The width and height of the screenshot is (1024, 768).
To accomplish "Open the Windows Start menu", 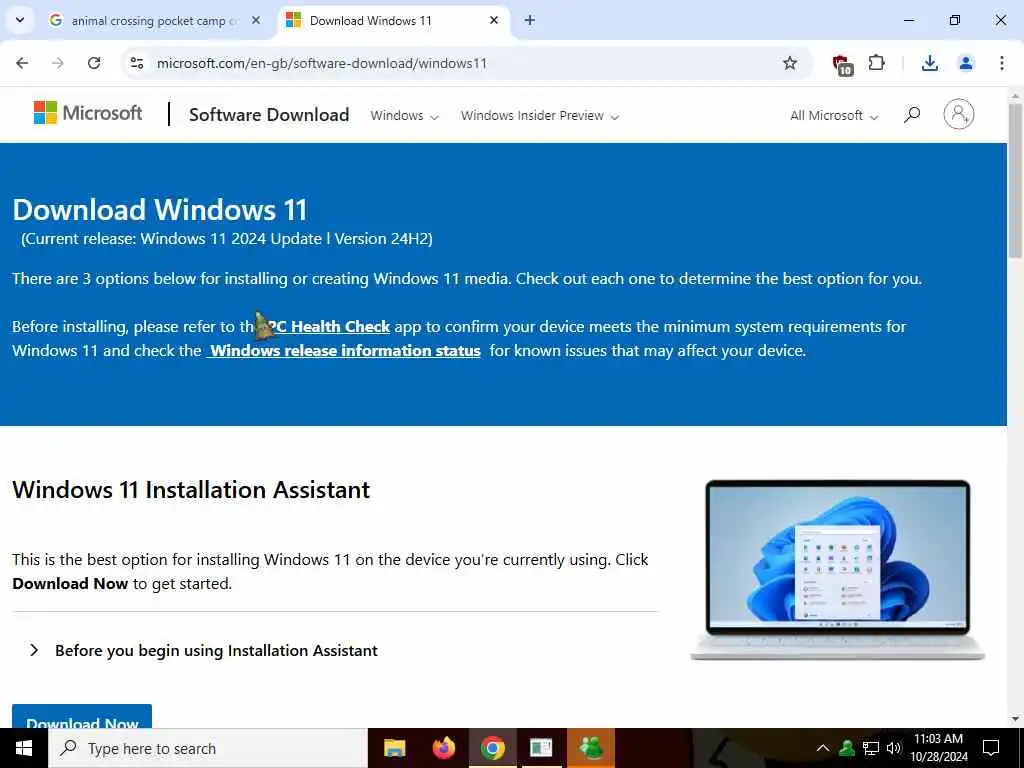I will (x=24, y=748).
